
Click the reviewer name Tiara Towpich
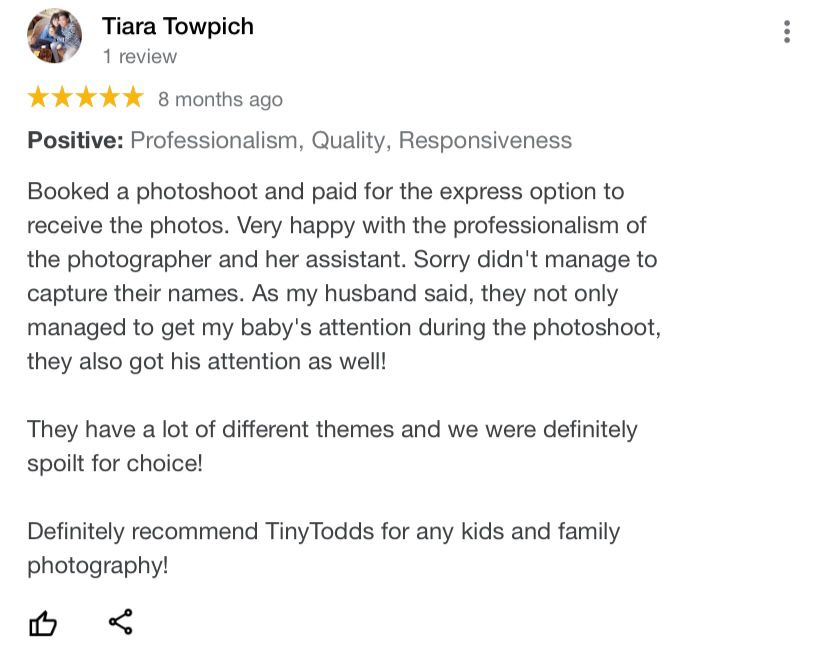click(x=178, y=26)
